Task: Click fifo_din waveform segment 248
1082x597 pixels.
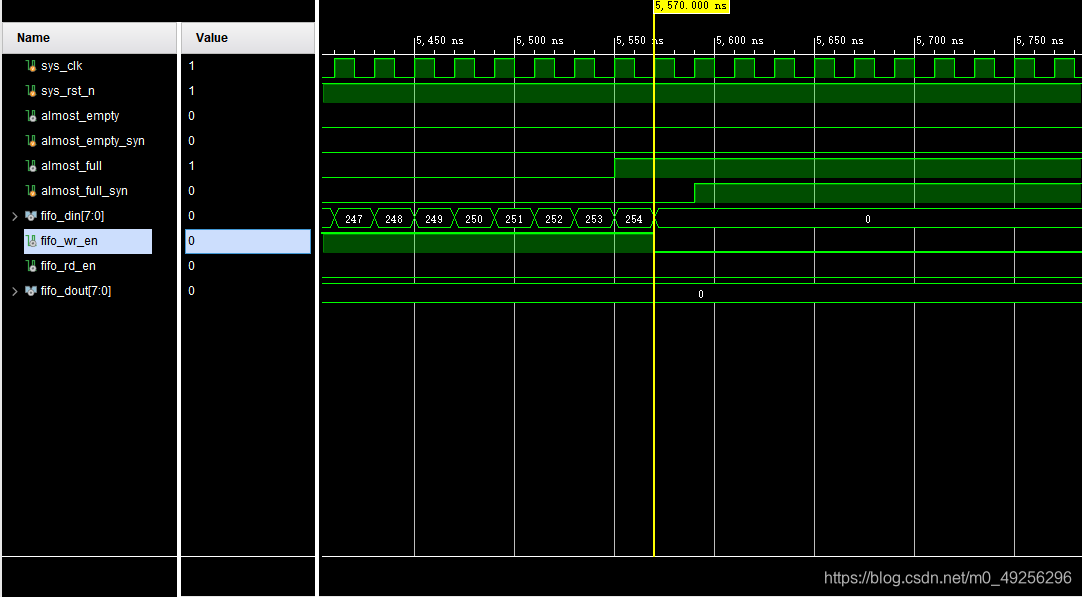Action: pos(394,219)
